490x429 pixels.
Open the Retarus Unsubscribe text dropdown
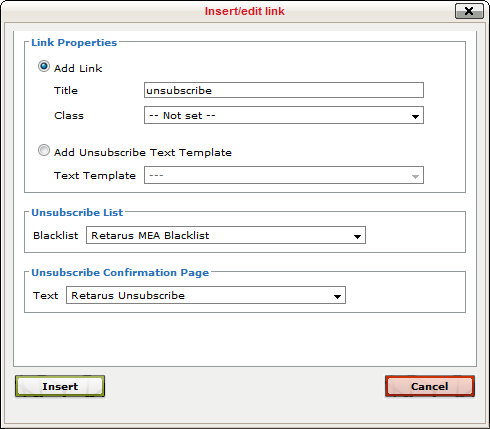(206, 295)
